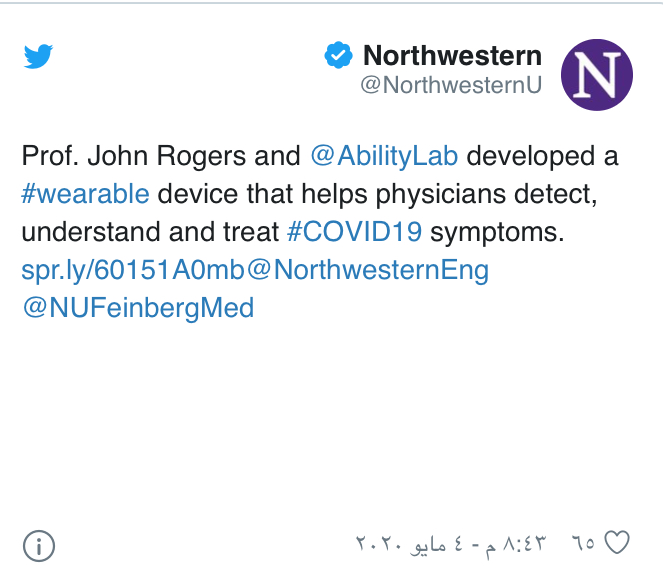Screen dimensions: 663x585
Task: Open the @NUFeinbergMed mention
Action: point(138,308)
